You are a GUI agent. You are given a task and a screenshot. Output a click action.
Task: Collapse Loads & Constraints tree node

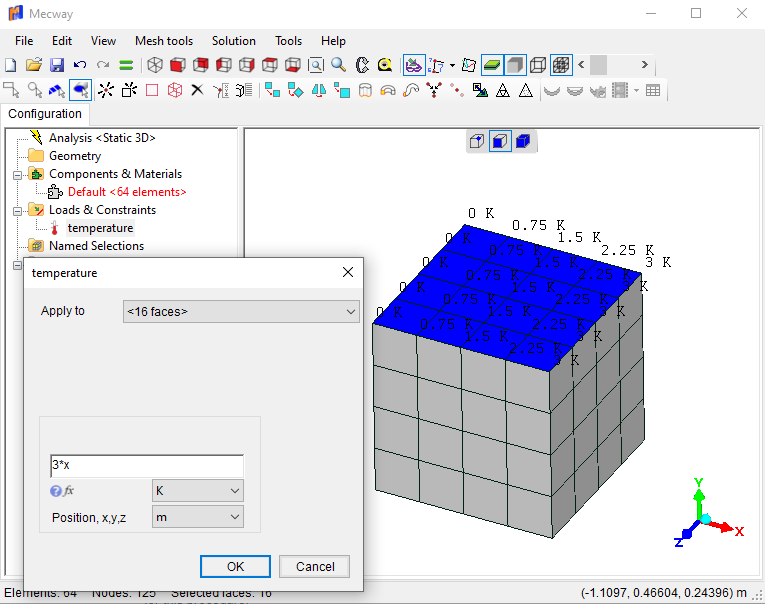(18, 211)
